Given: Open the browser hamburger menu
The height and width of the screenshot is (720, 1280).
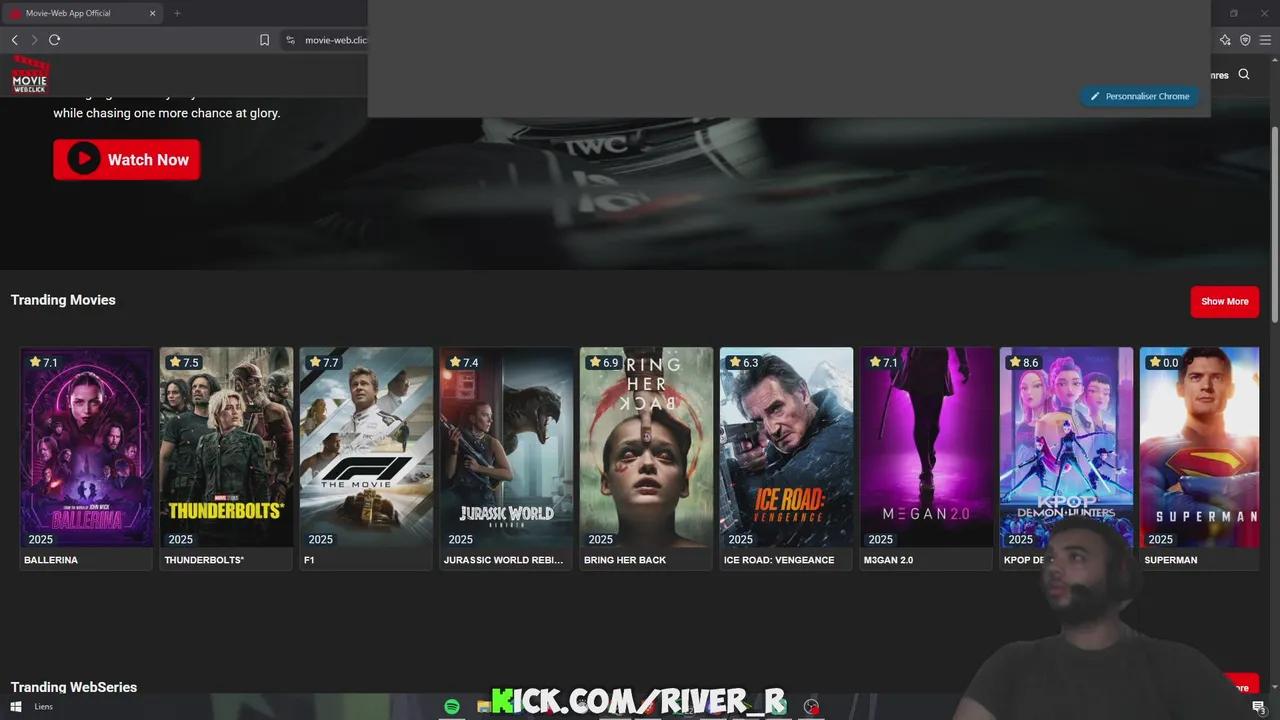Looking at the screenshot, I should [x=1265, y=40].
